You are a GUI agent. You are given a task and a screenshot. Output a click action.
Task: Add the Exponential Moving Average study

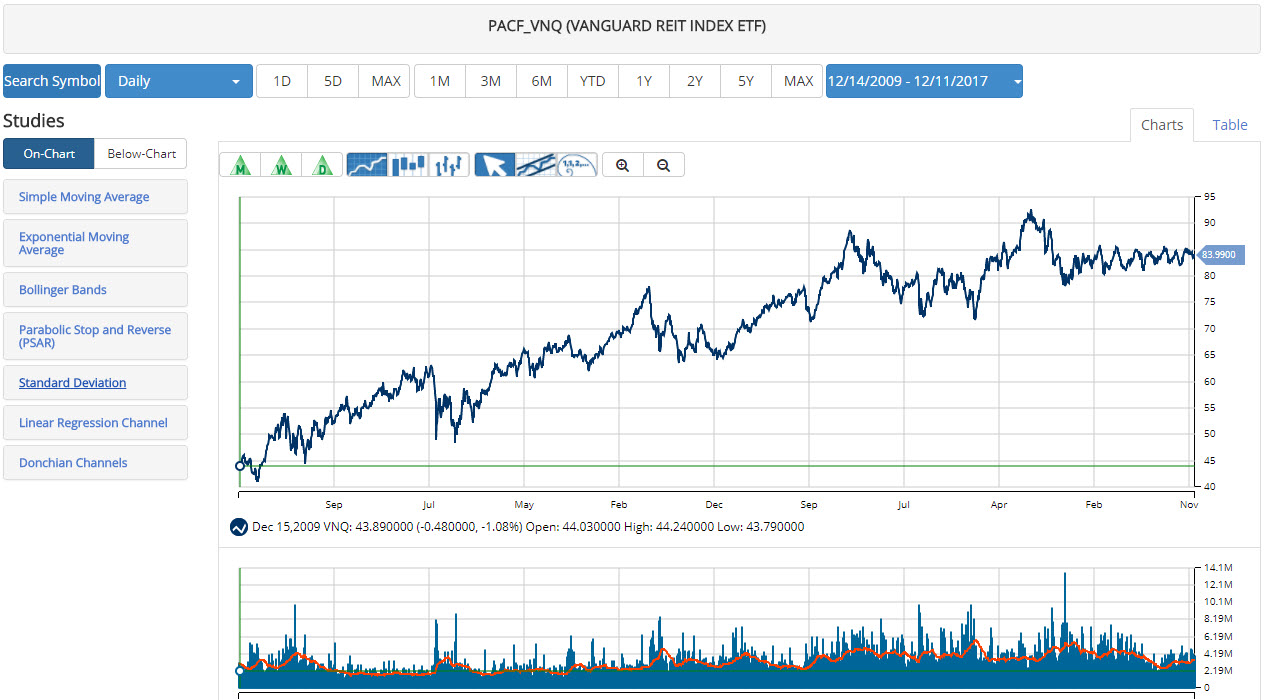click(x=95, y=243)
